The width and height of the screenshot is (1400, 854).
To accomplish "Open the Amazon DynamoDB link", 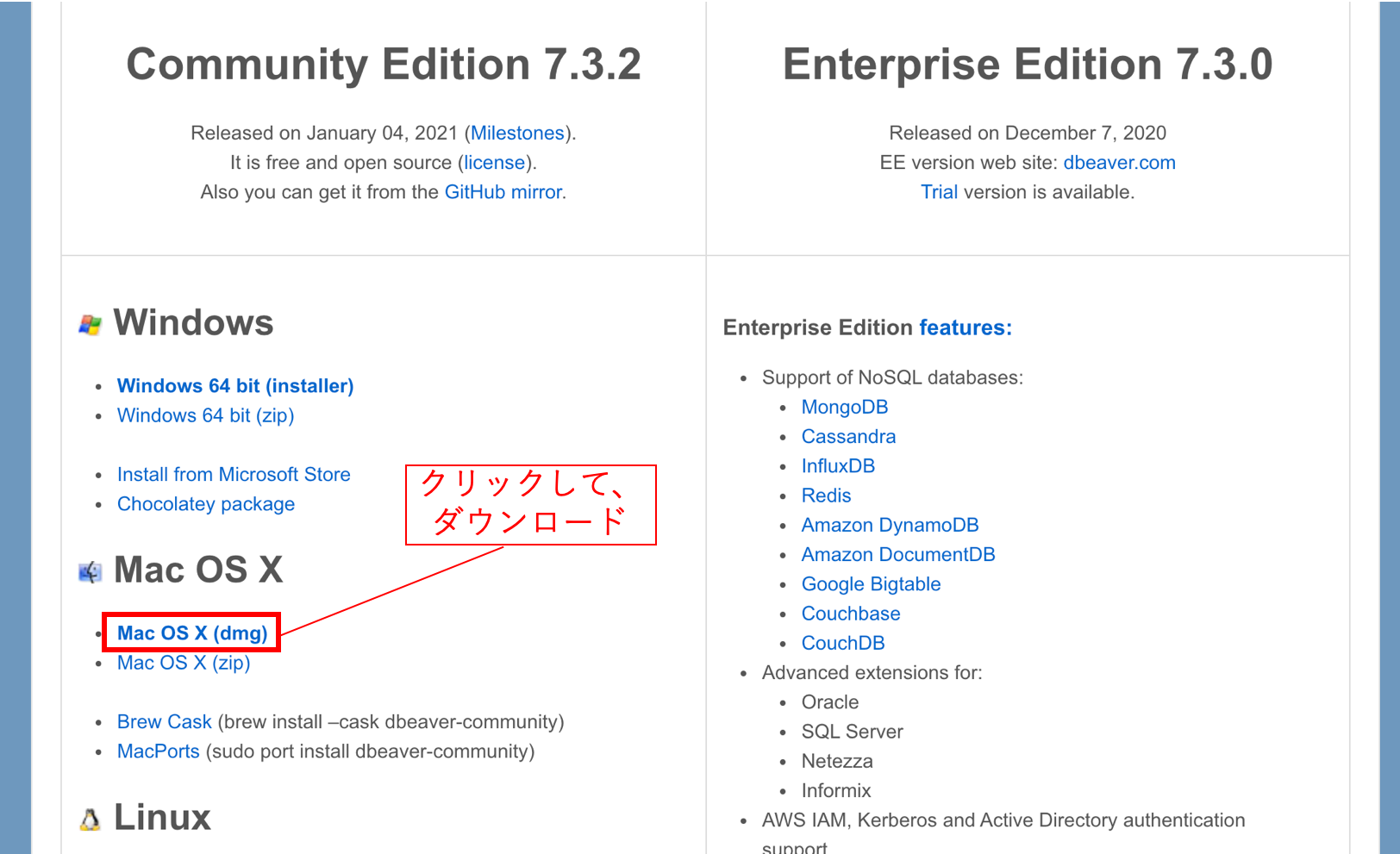I will coord(890,525).
